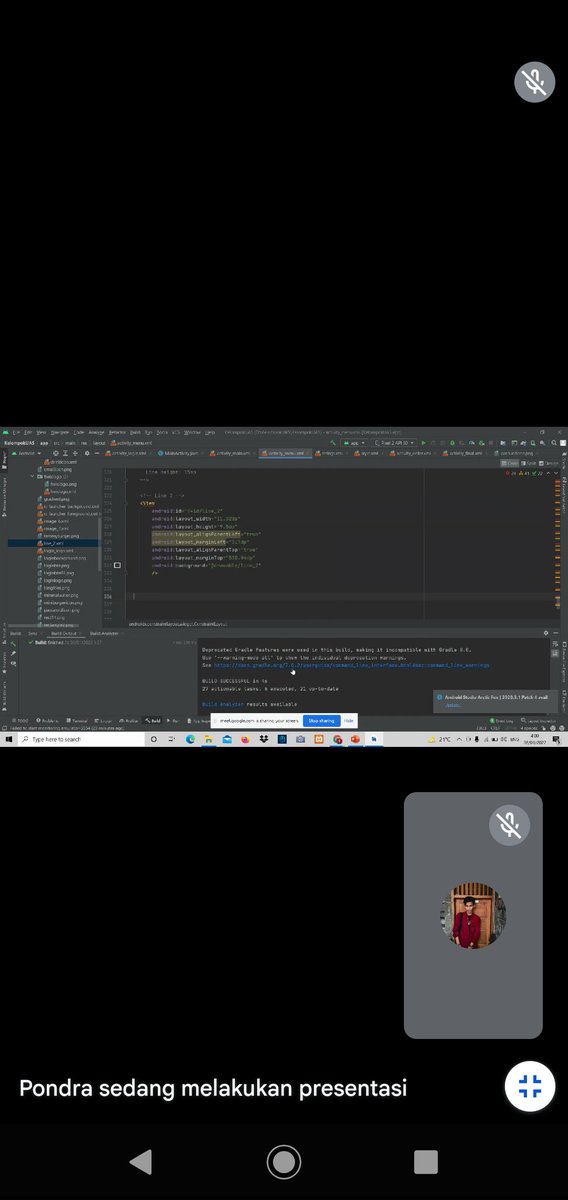Screen dimensions: 568x1200
Task: Open the Edit menu in Android Studio
Action: (28, 432)
